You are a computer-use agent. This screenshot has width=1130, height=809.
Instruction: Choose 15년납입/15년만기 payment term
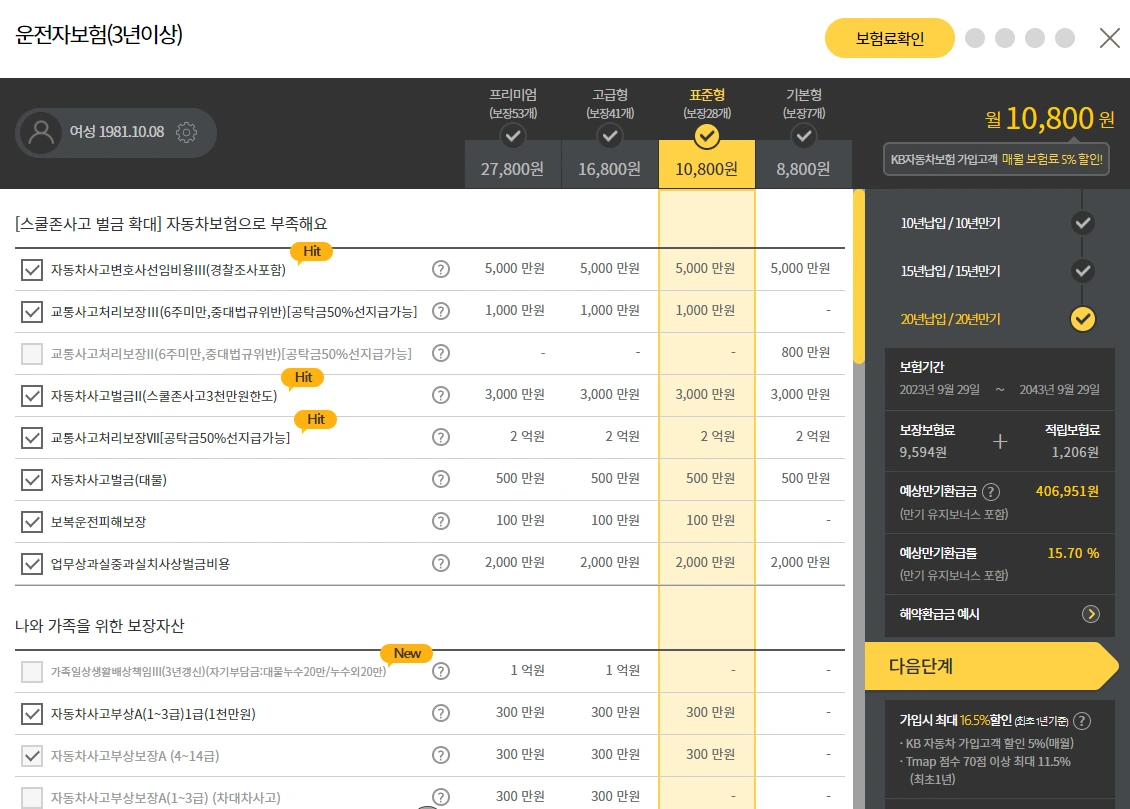[x=997, y=271]
